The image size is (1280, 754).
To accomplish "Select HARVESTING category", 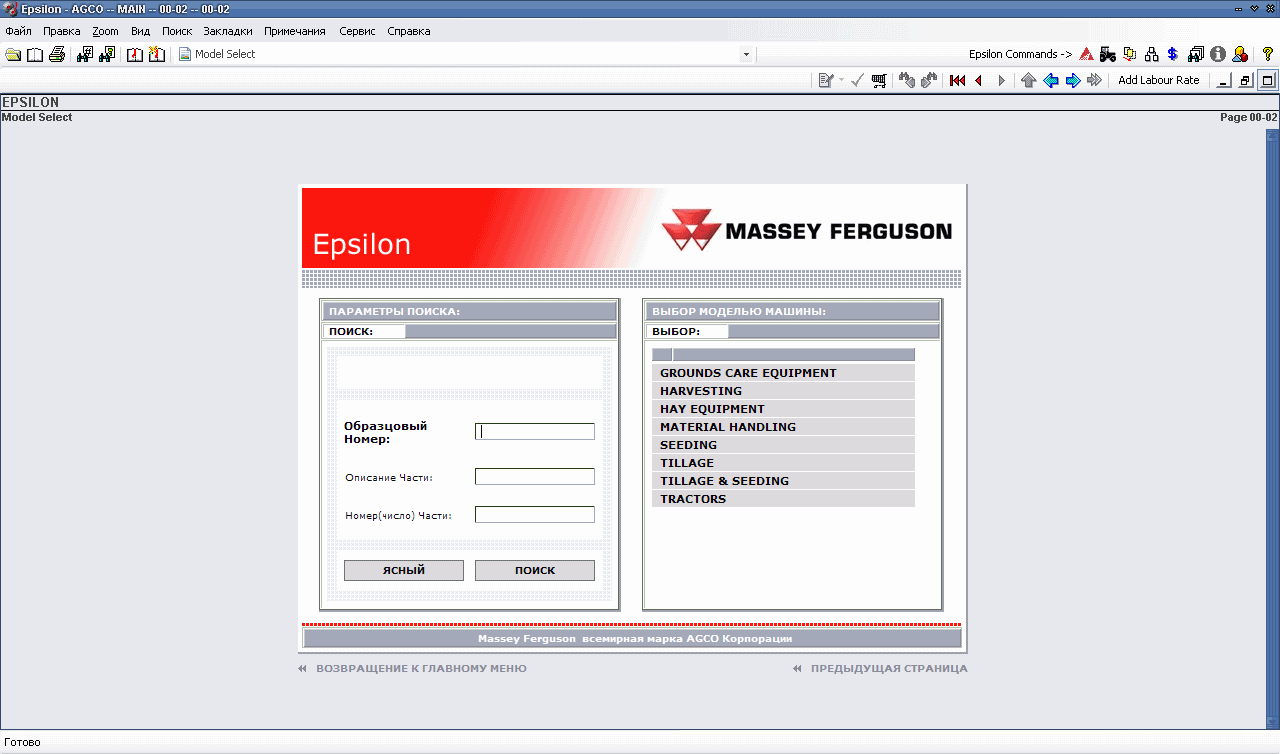I will (x=783, y=391).
